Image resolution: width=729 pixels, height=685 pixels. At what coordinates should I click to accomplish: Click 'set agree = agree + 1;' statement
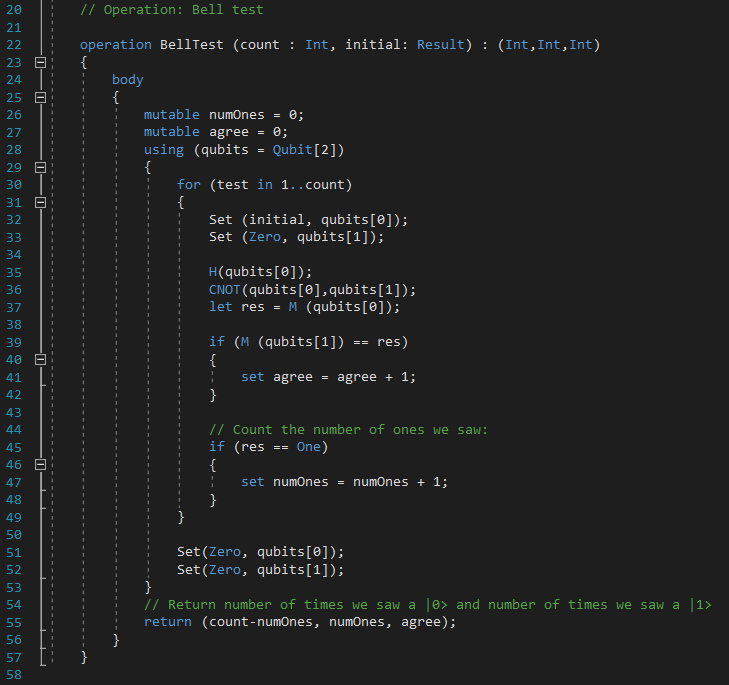pos(328,377)
